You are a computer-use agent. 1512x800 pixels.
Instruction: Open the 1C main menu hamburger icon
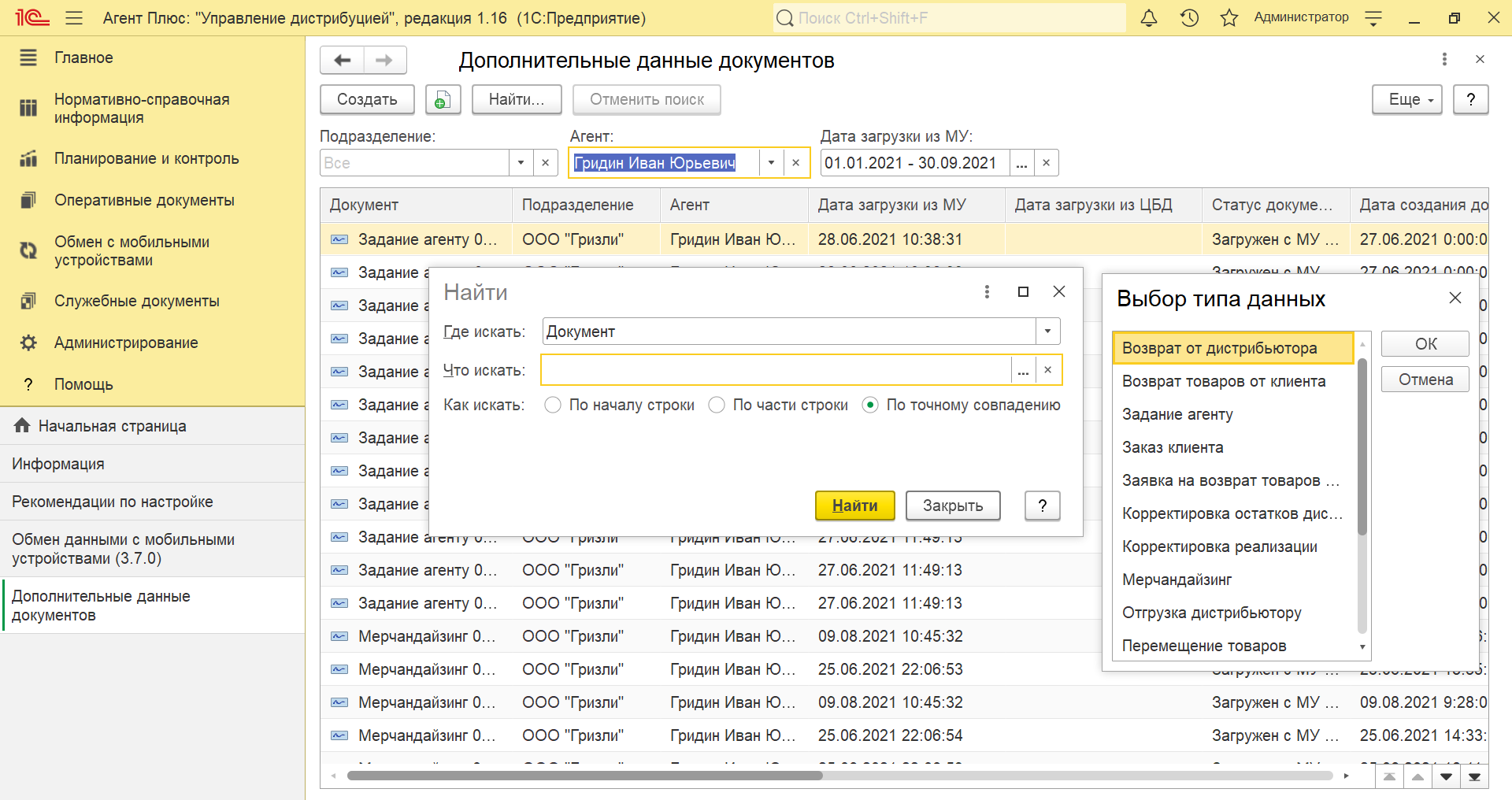[74, 17]
